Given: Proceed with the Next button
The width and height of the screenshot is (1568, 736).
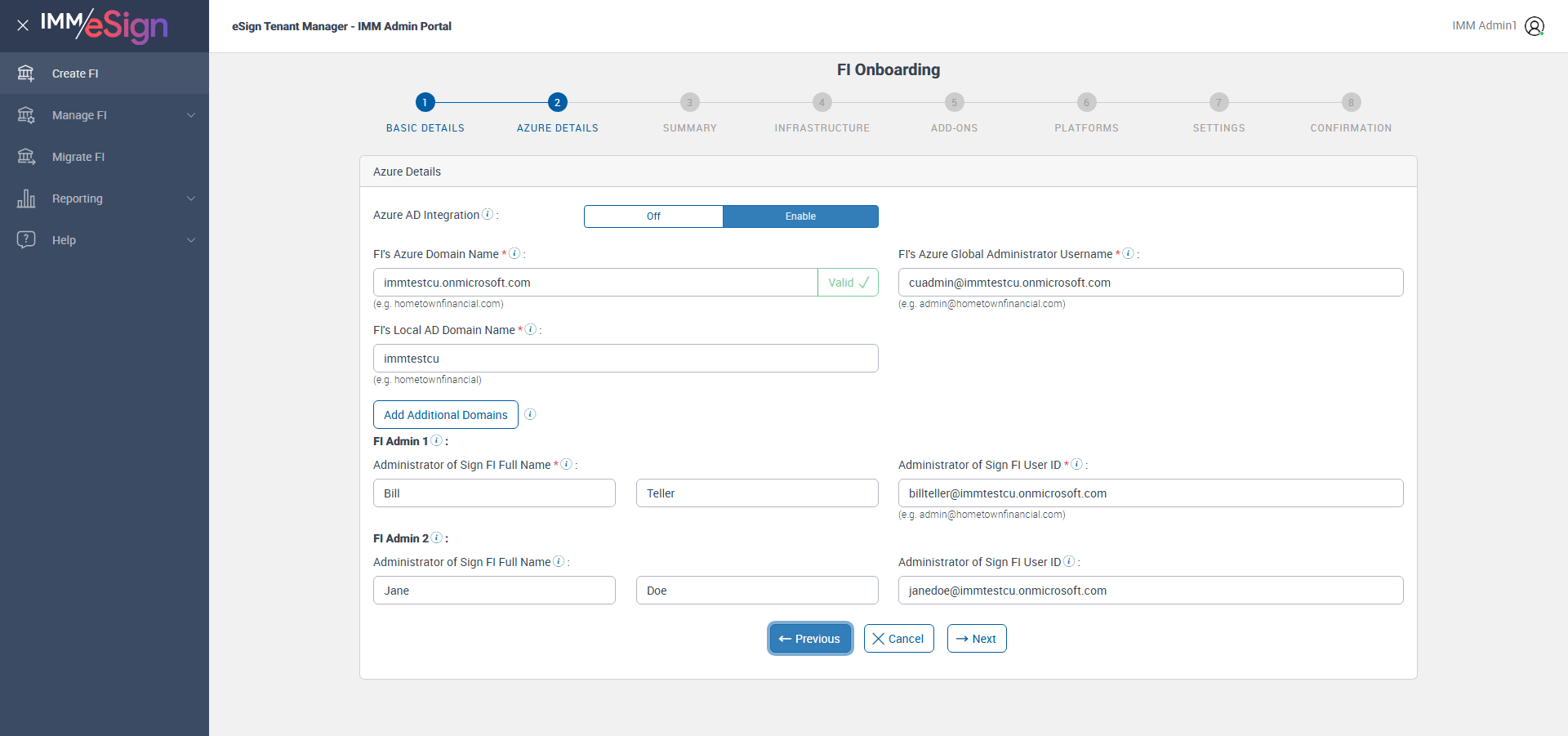Looking at the screenshot, I should click(x=977, y=639).
